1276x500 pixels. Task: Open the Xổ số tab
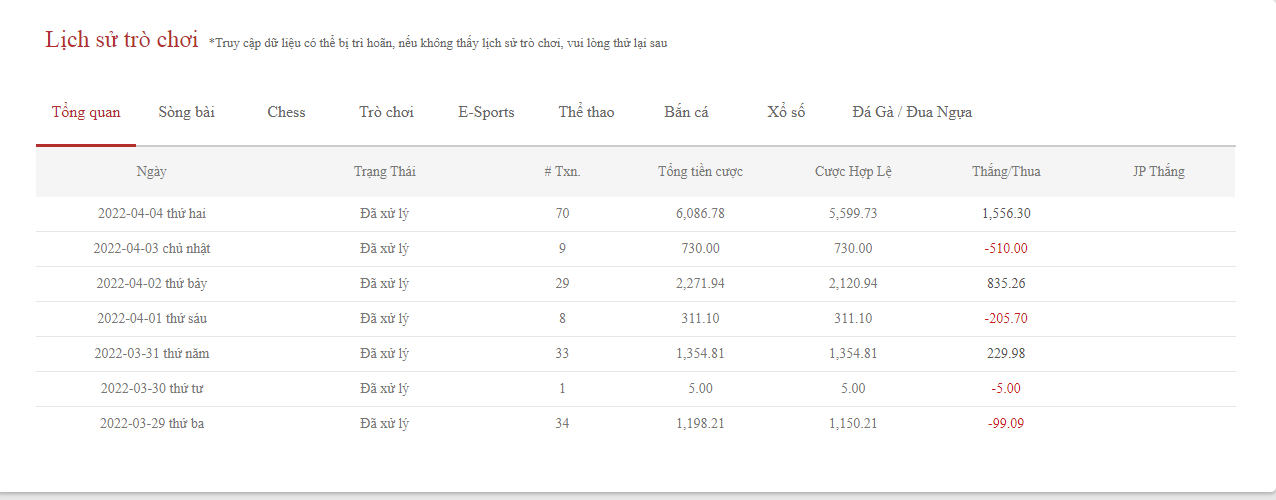coord(786,112)
